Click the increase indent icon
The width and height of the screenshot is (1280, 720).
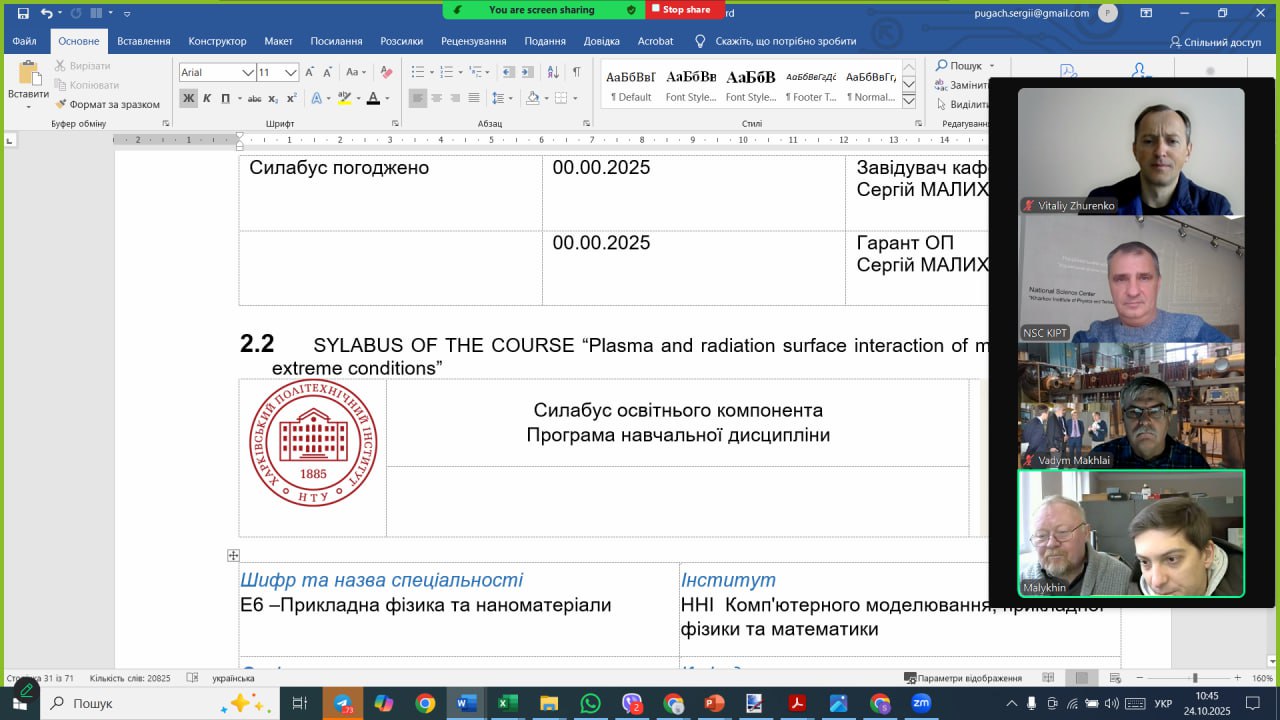click(x=527, y=72)
